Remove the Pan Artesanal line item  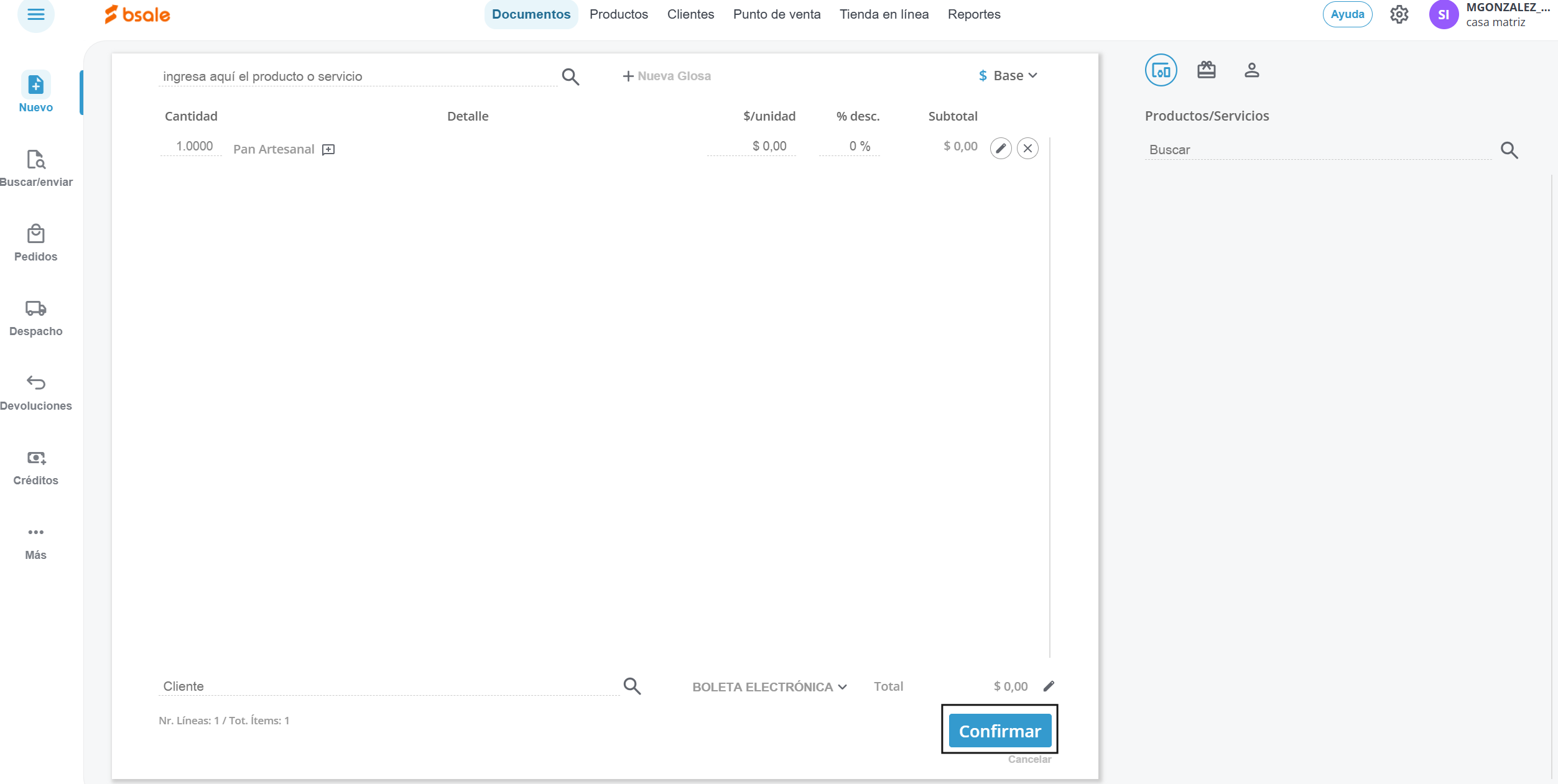point(1027,148)
